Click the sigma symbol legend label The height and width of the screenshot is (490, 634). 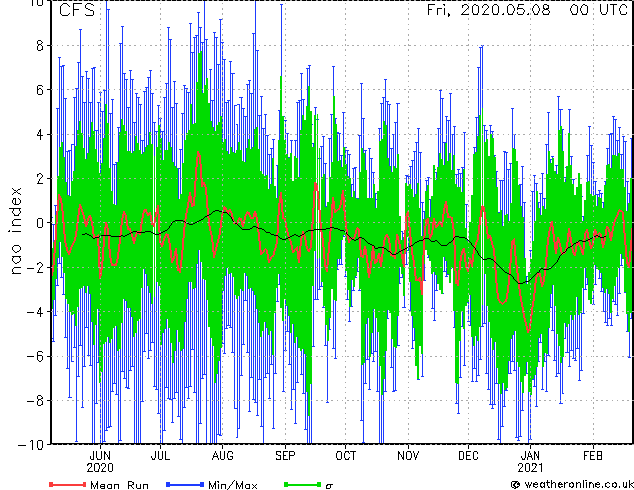coord(329,486)
